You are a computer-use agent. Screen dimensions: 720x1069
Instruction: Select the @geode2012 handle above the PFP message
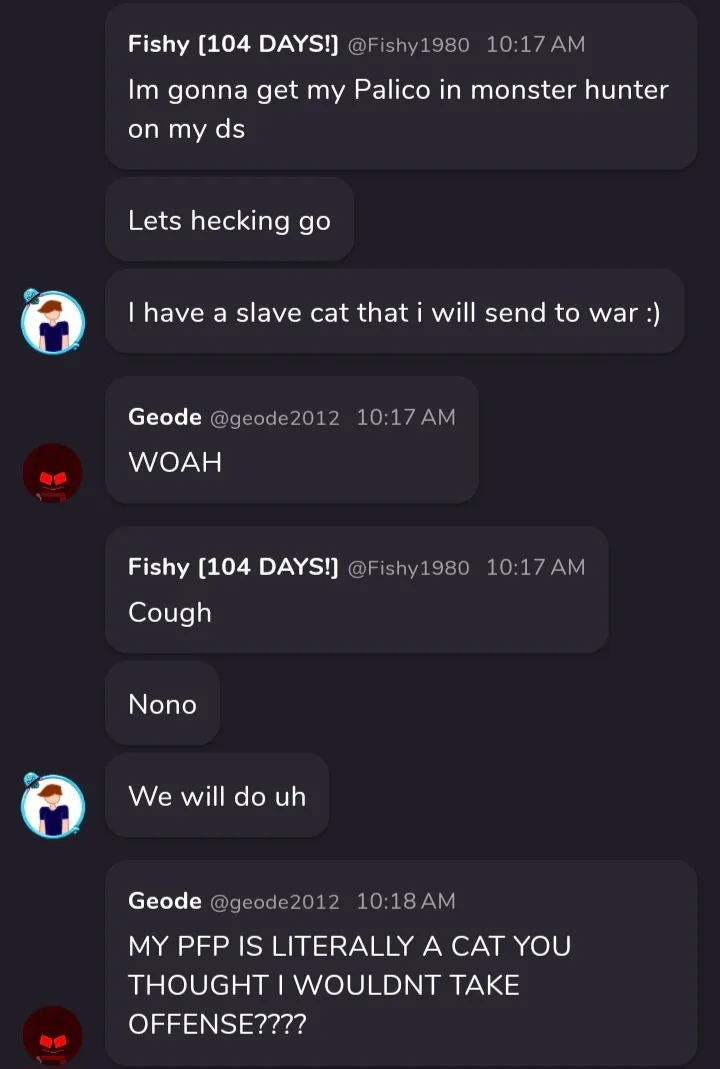(275, 902)
